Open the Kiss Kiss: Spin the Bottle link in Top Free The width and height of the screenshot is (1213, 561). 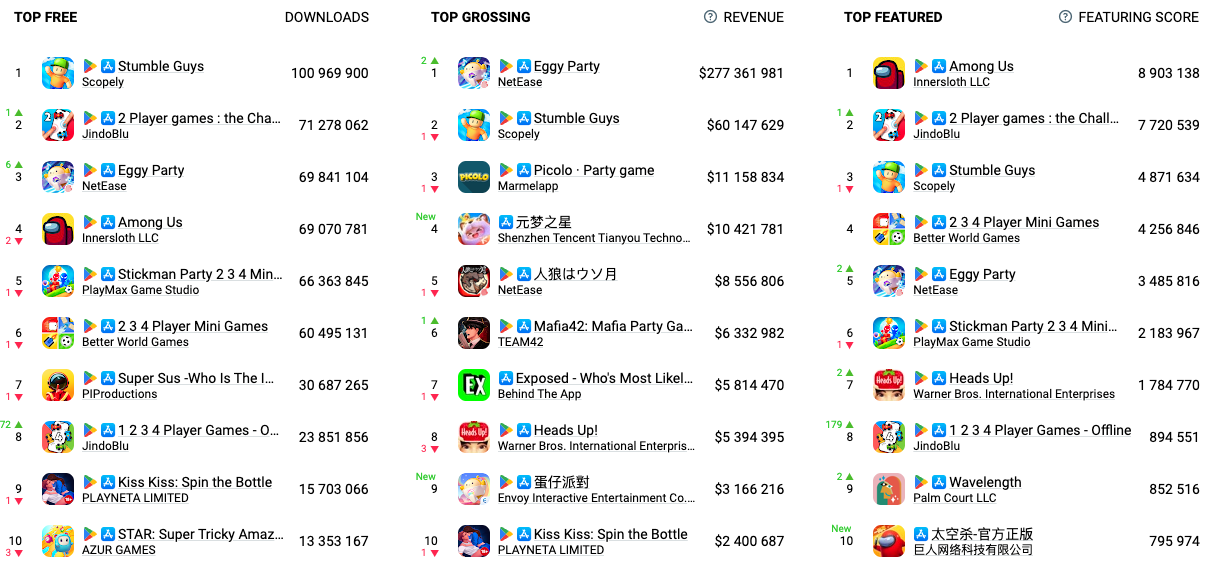point(195,482)
